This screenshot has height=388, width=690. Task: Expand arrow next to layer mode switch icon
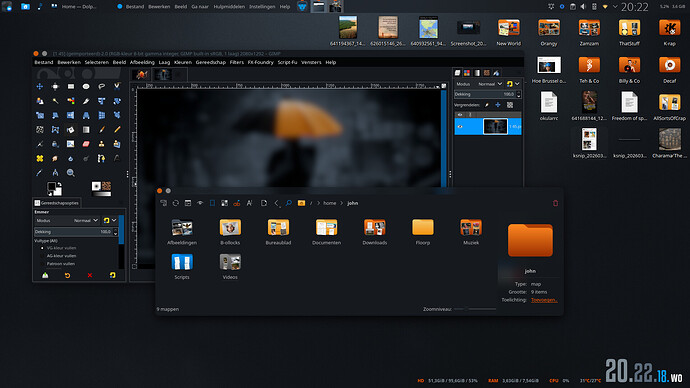coord(518,84)
